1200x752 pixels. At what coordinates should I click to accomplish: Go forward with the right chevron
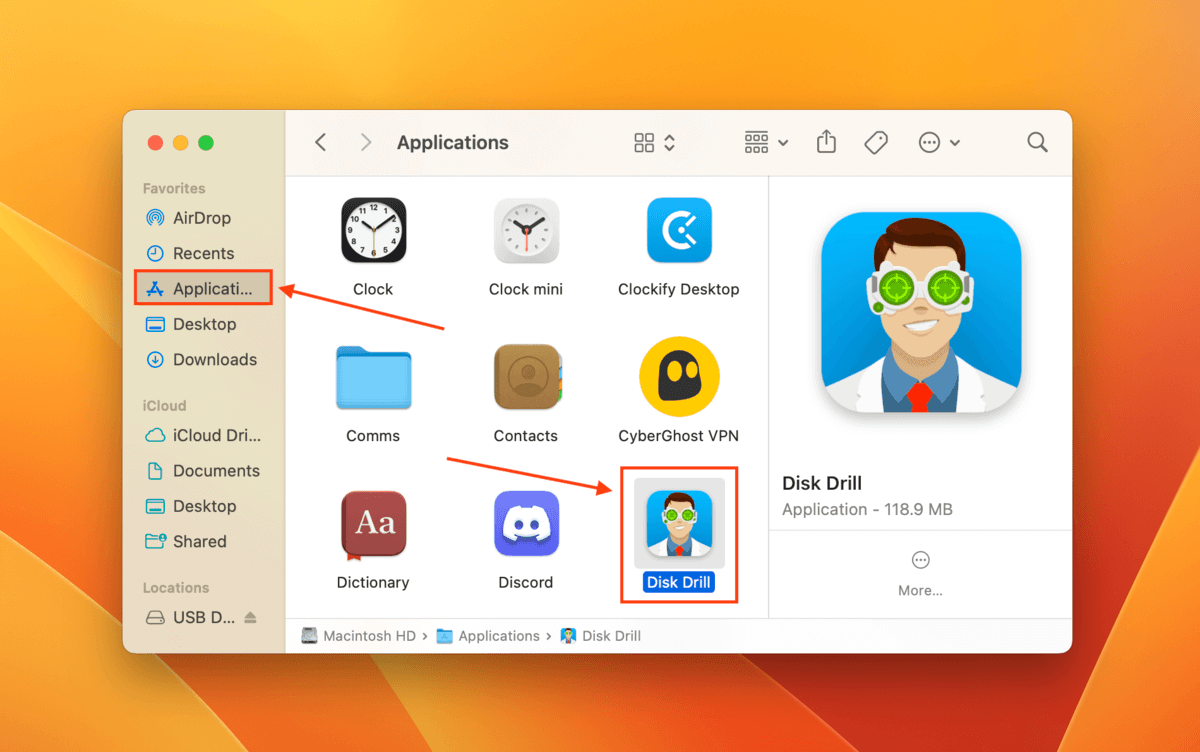click(366, 143)
